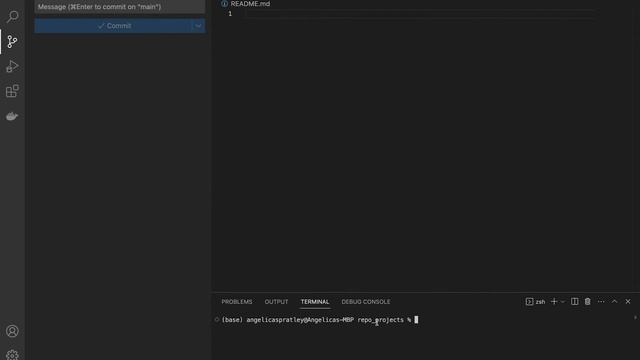
Task: Expand the Commit button dropdown arrow
Action: coord(198,26)
